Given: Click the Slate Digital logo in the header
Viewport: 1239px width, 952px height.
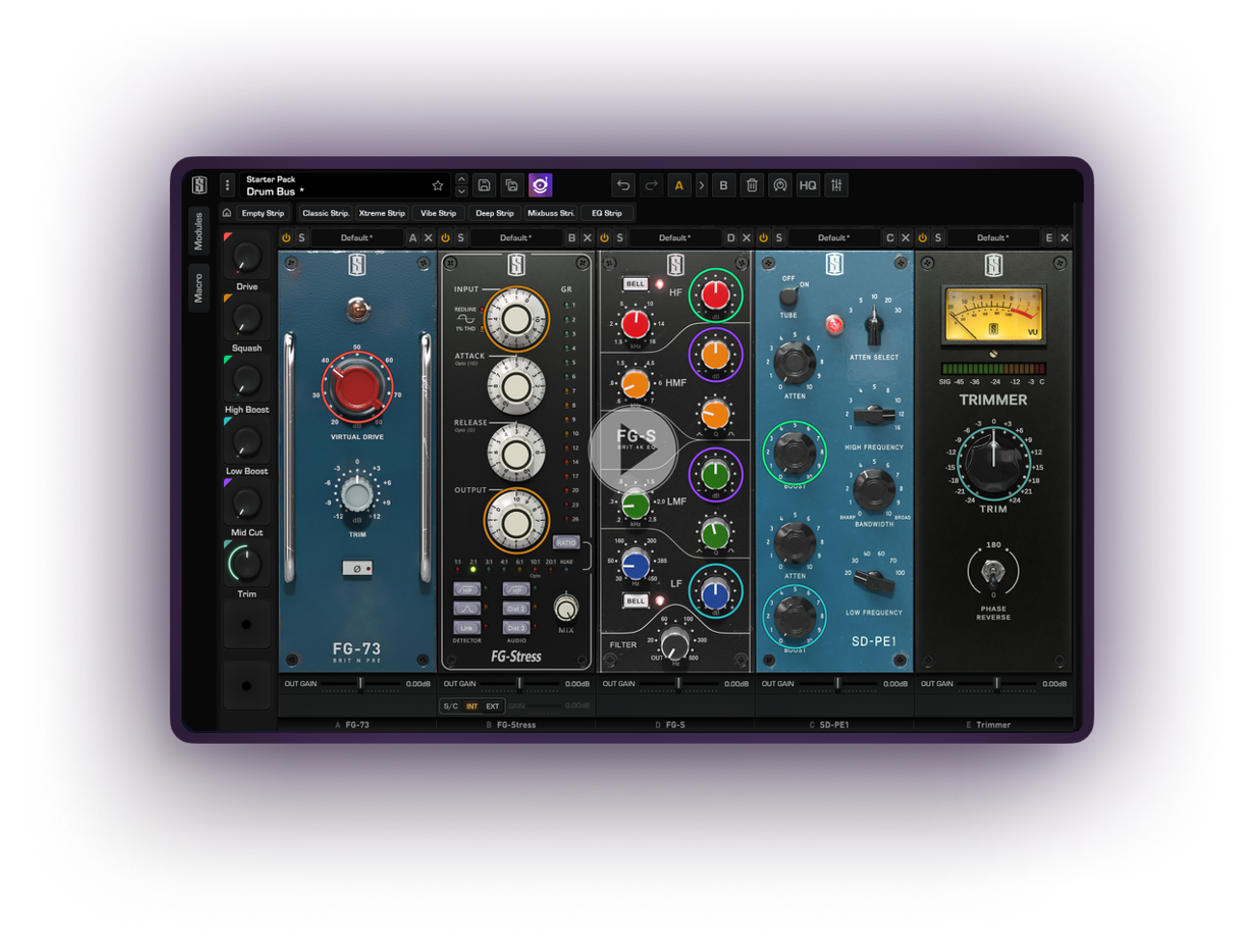Looking at the screenshot, I should pyautogui.click(x=200, y=185).
